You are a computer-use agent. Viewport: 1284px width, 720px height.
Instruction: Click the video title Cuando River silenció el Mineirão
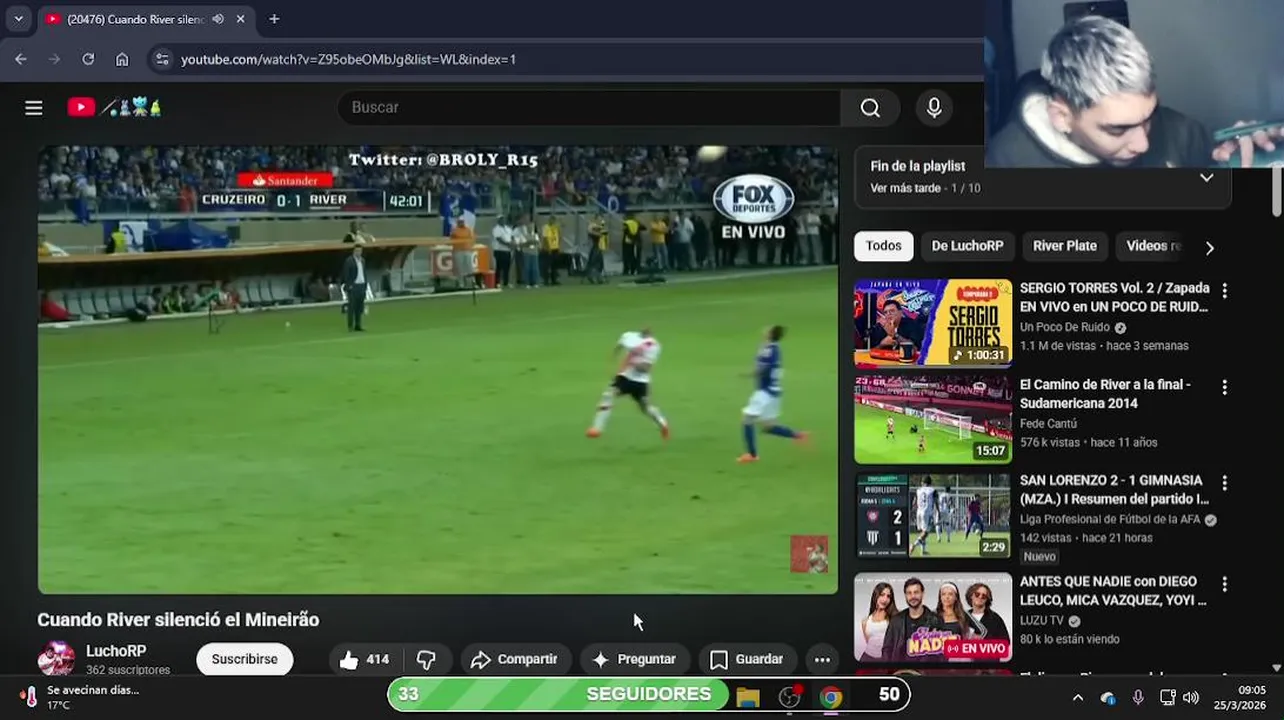point(178,620)
